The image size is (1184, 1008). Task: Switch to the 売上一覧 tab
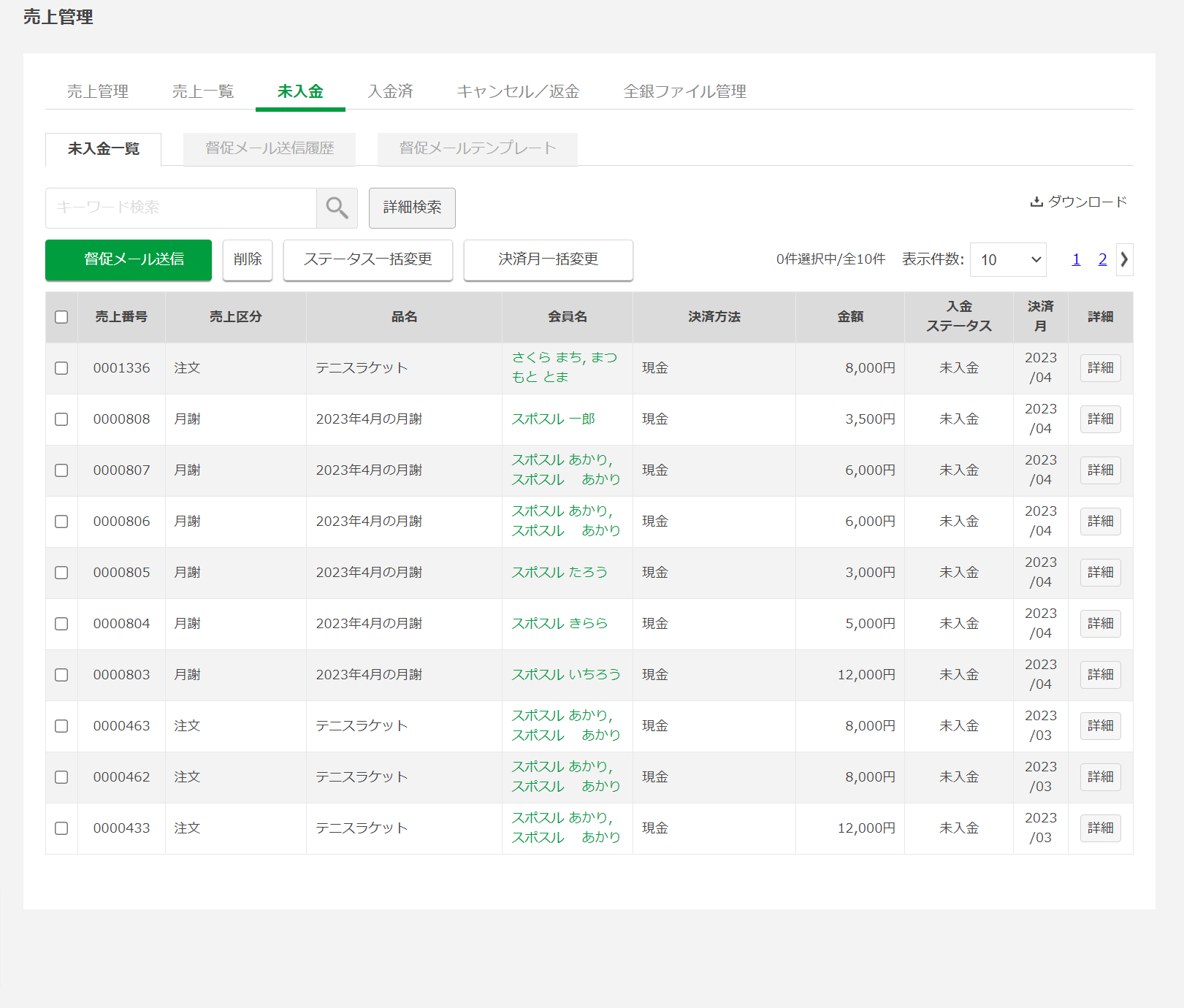tap(203, 91)
